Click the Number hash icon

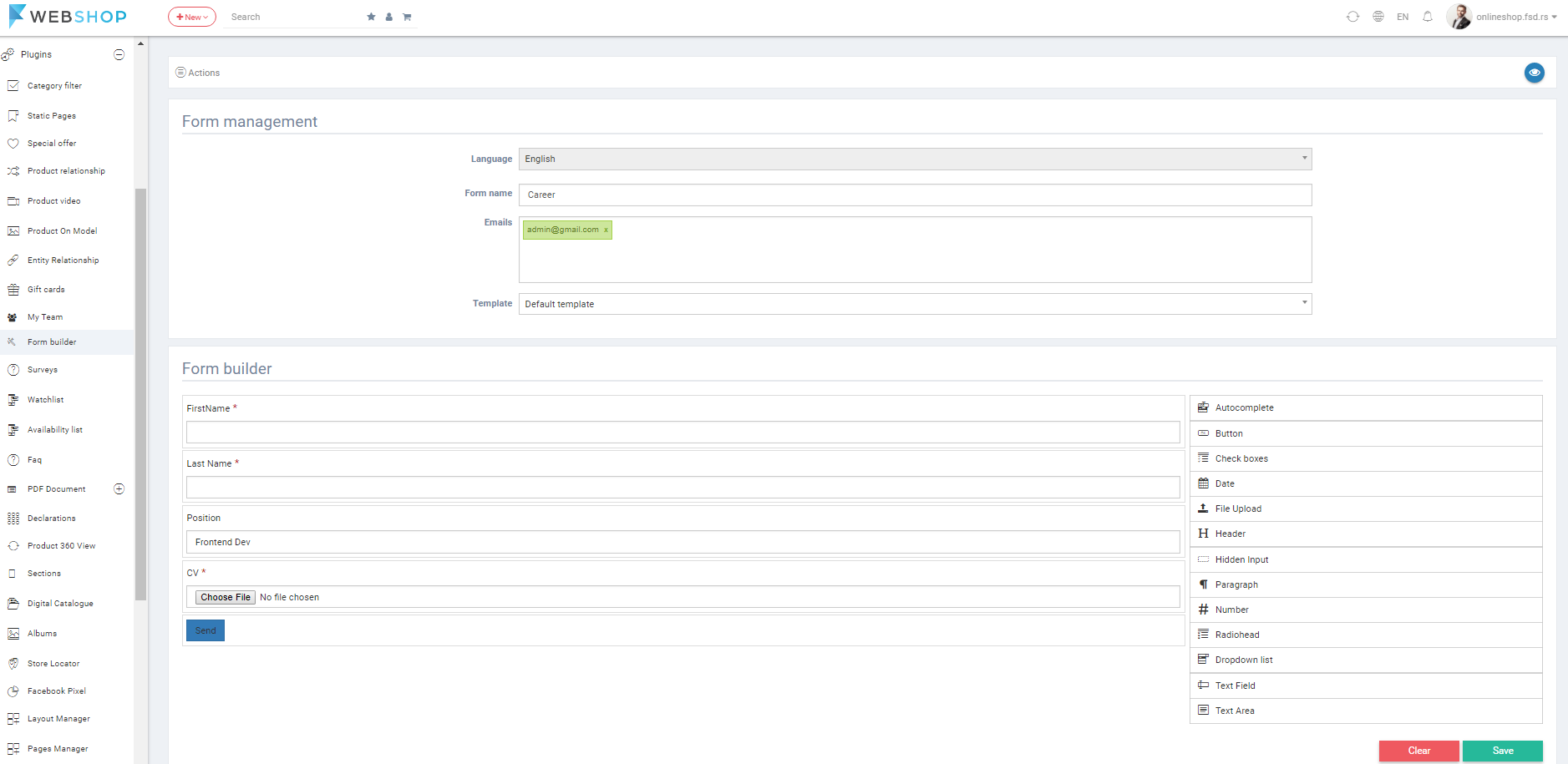[x=1203, y=610]
